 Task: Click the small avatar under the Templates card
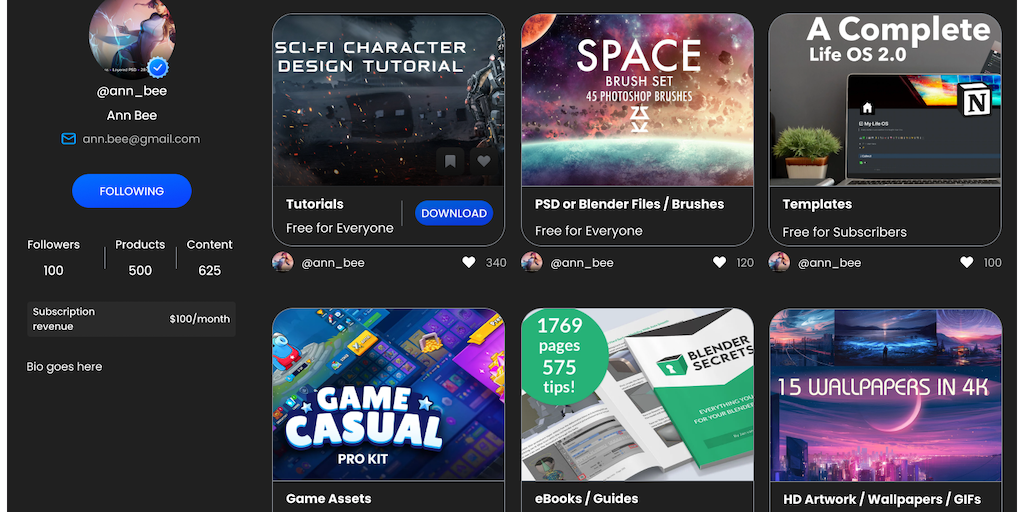point(779,263)
